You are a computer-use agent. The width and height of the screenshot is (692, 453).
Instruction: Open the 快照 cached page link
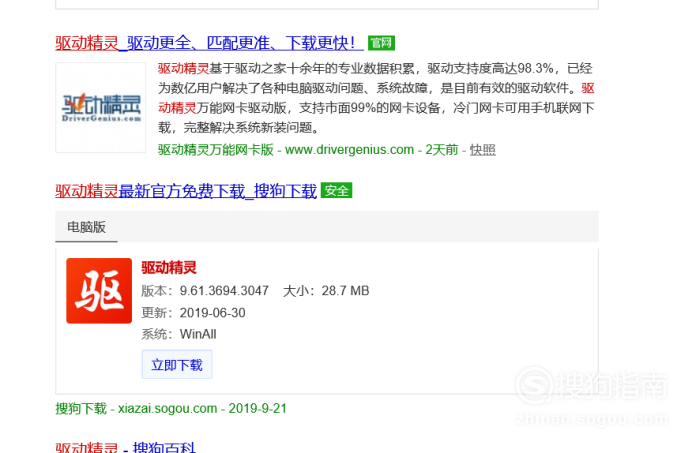(x=482, y=150)
